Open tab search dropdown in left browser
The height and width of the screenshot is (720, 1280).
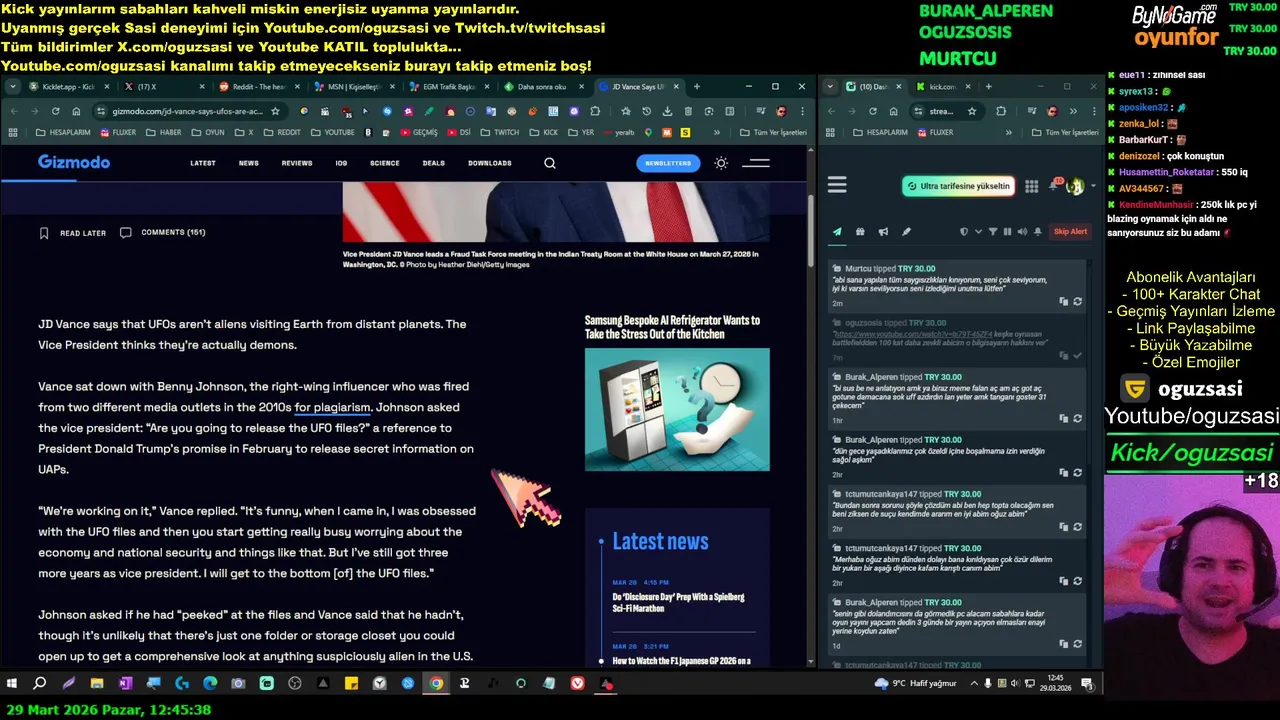tap(12, 87)
